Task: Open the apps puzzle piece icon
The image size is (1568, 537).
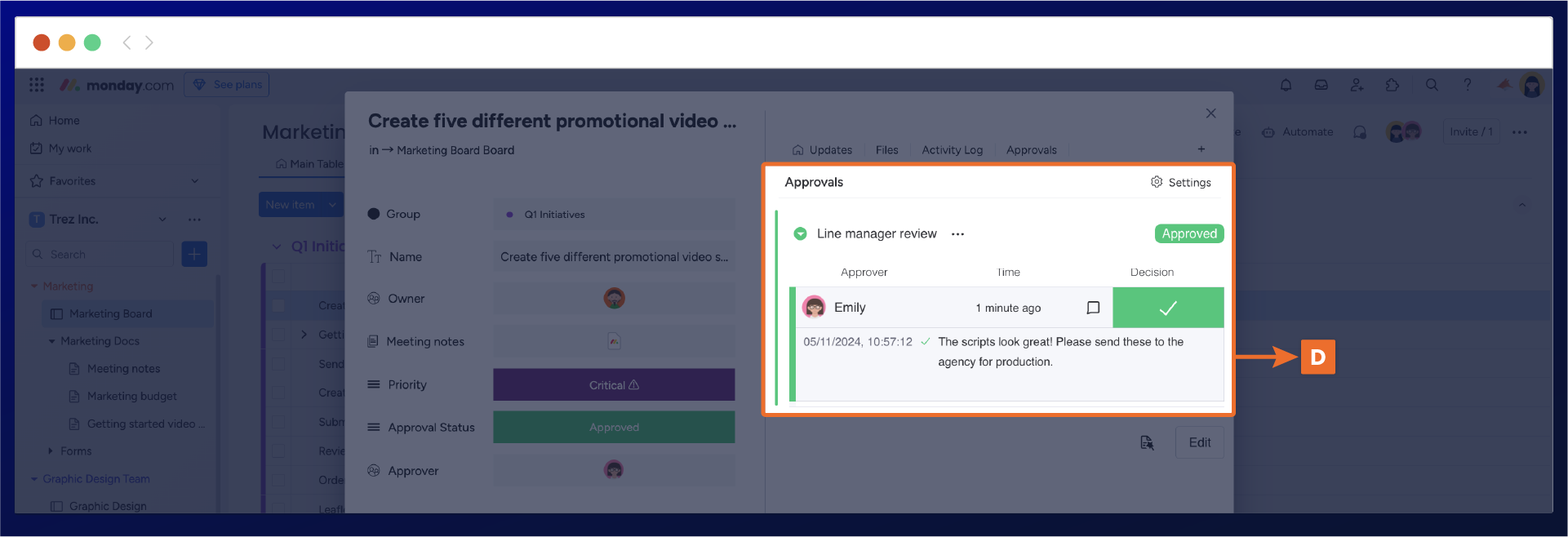Action: [x=1393, y=85]
